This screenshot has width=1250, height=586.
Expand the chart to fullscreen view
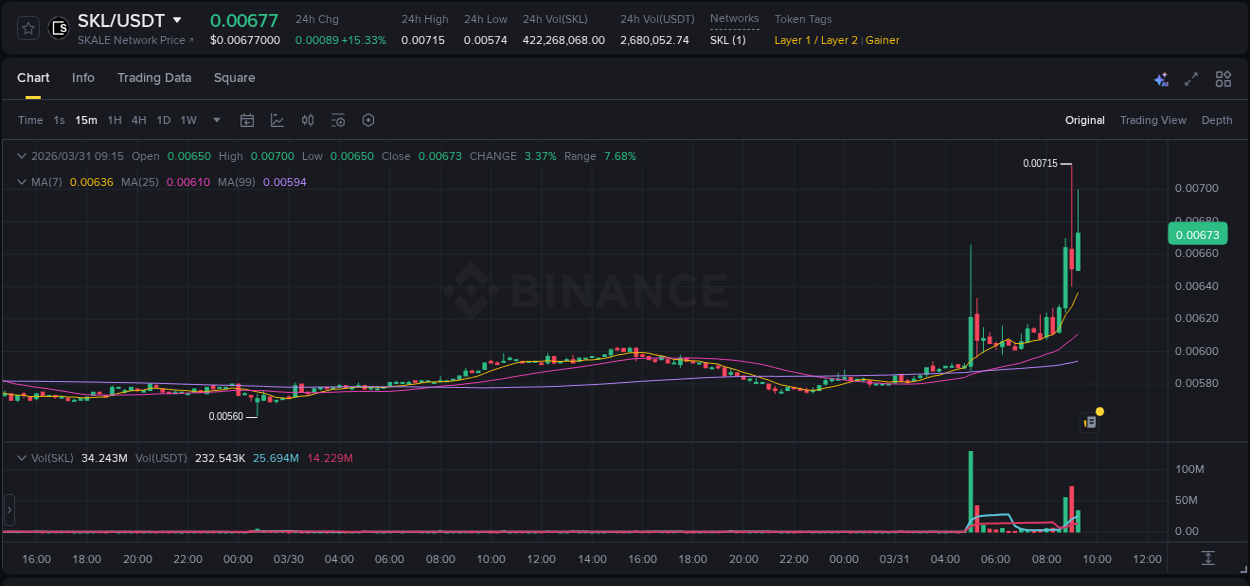coord(1191,78)
